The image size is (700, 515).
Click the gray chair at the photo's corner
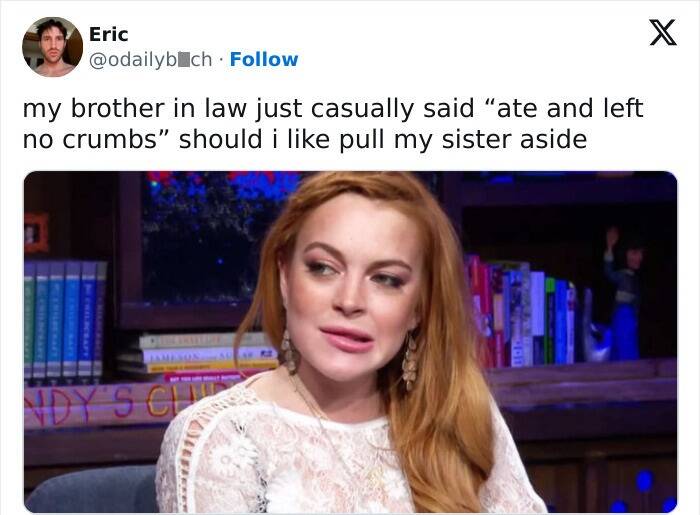click(x=92, y=489)
